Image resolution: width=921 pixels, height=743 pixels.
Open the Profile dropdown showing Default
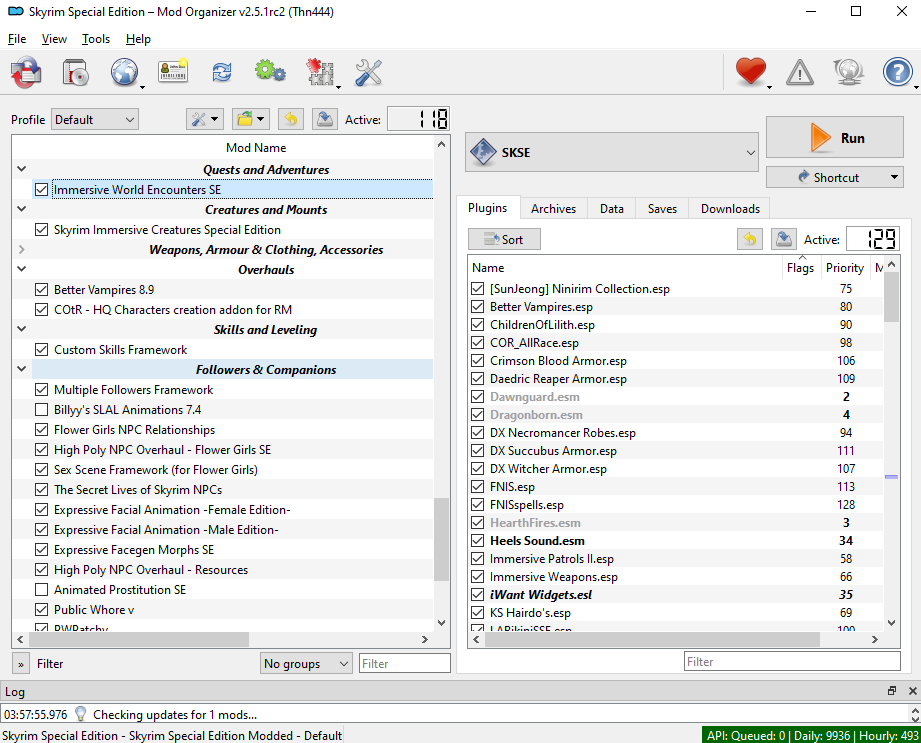pyautogui.click(x=95, y=120)
